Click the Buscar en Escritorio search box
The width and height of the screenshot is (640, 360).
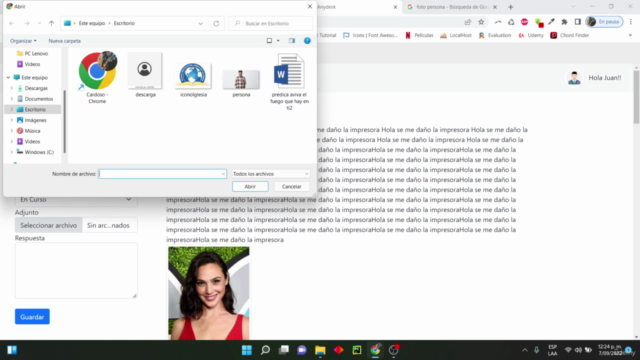(x=271, y=23)
